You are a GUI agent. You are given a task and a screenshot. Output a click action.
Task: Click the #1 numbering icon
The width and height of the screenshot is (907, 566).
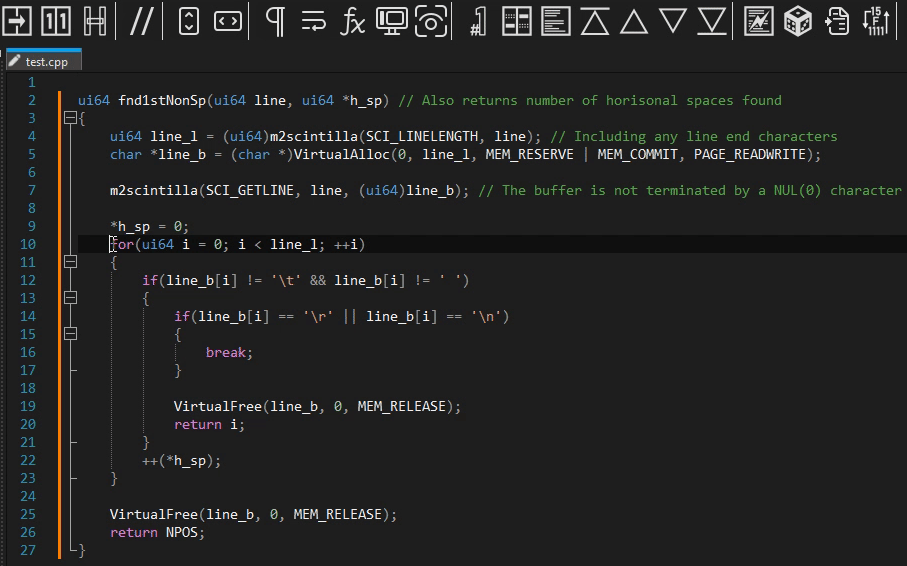478,21
